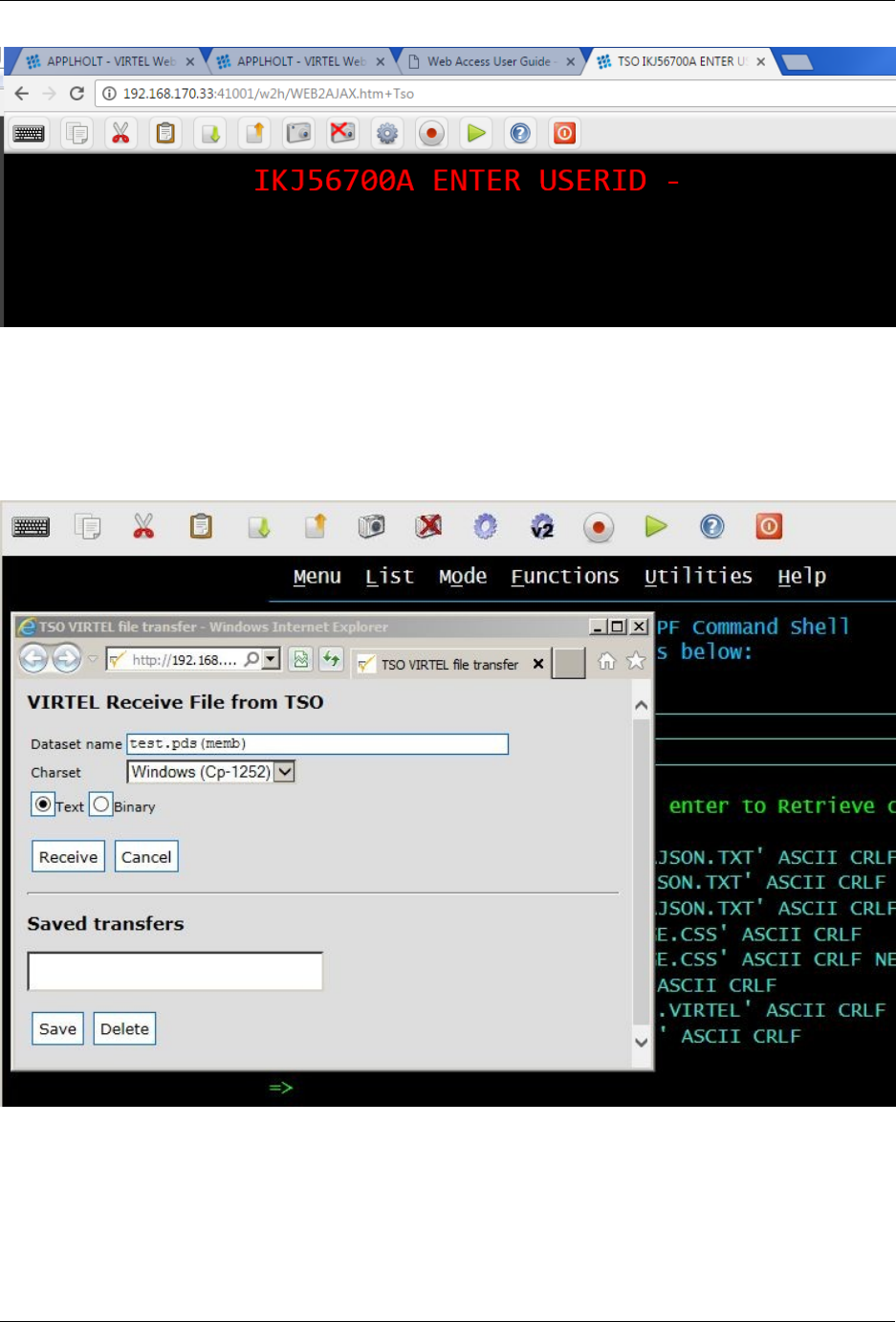Click keyboard icon in lower toolbar
The height and width of the screenshot is (1322, 896).
tap(31, 527)
